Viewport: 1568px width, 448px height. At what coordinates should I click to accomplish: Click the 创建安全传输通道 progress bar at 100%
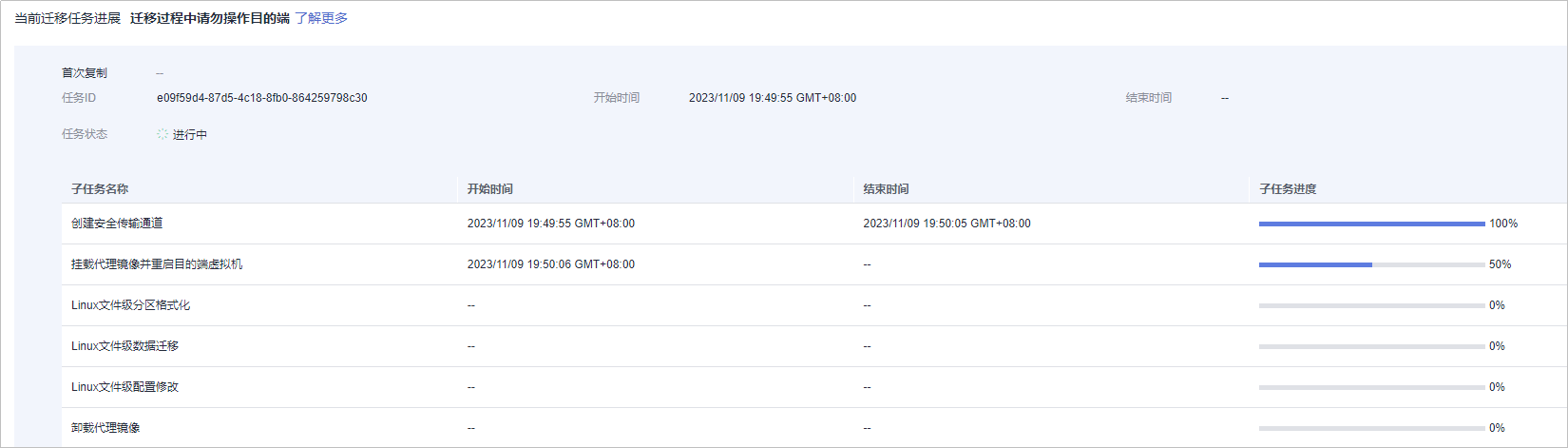(1371, 224)
